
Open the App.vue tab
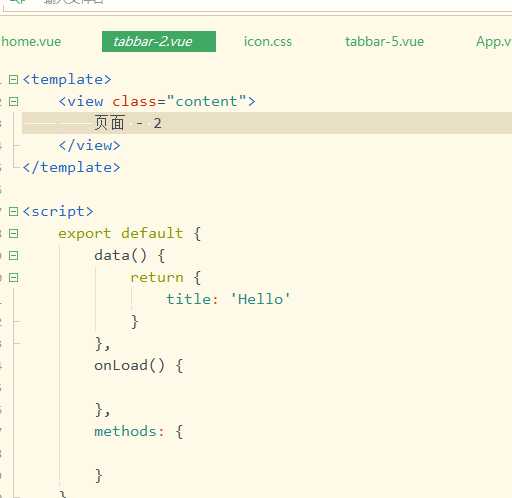(x=494, y=42)
